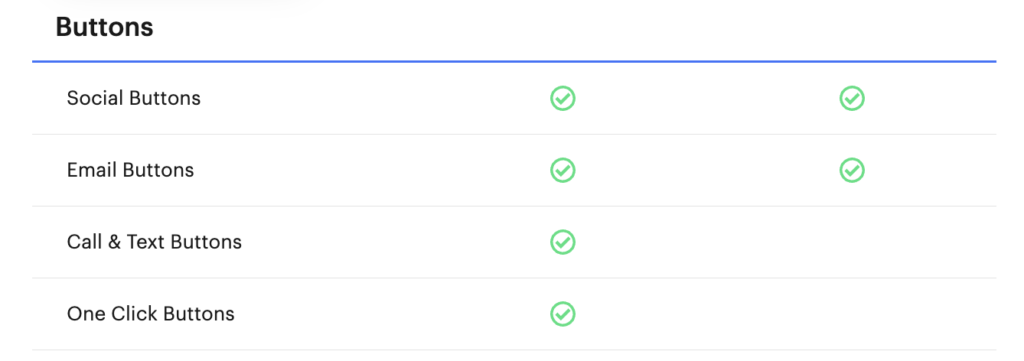
Task: Click the empty second-column cell in One Click row
Action: coord(852,314)
